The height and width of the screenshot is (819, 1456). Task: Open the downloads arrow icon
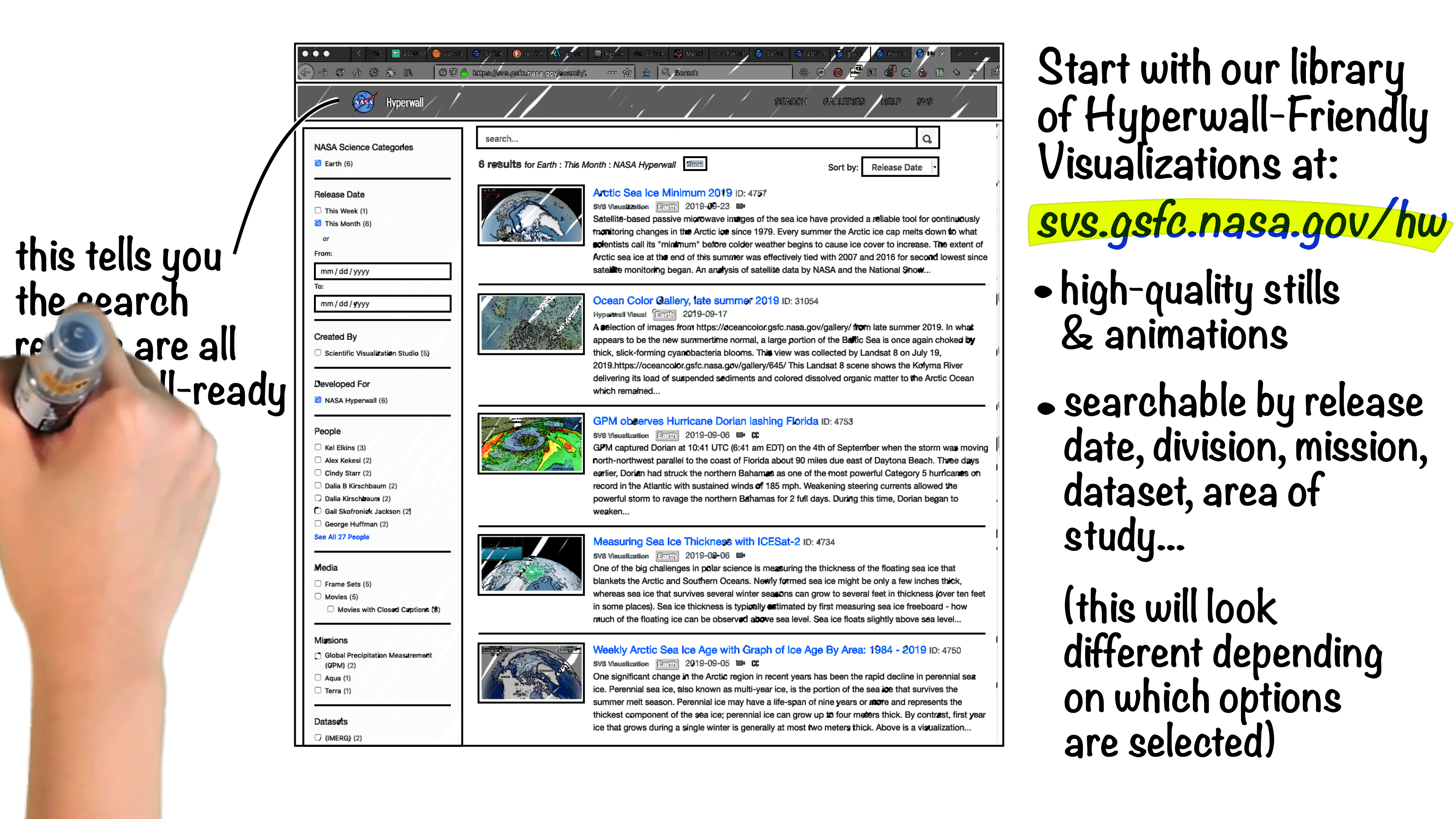[x=646, y=72]
